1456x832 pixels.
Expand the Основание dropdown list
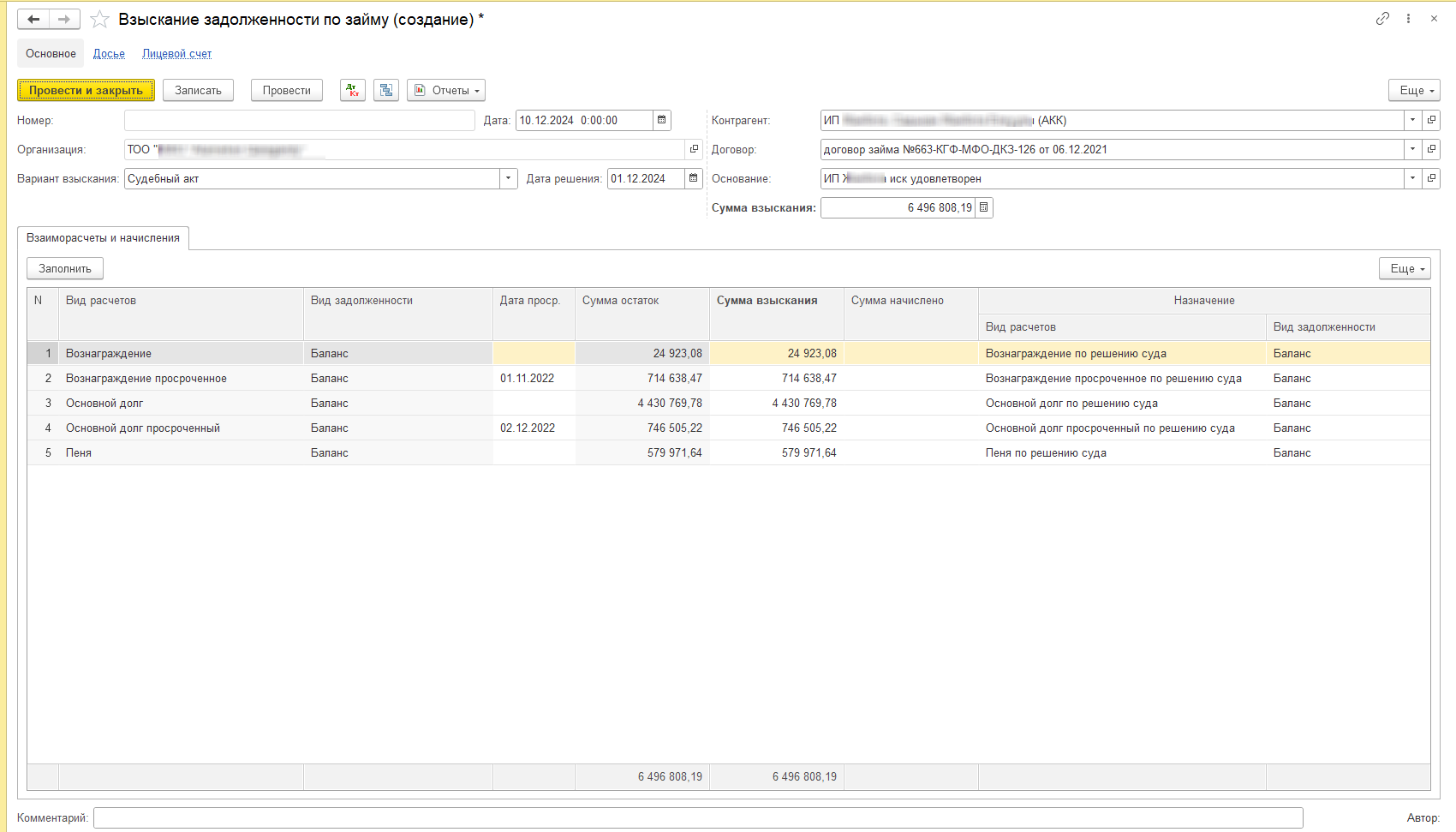(x=1413, y=178)
